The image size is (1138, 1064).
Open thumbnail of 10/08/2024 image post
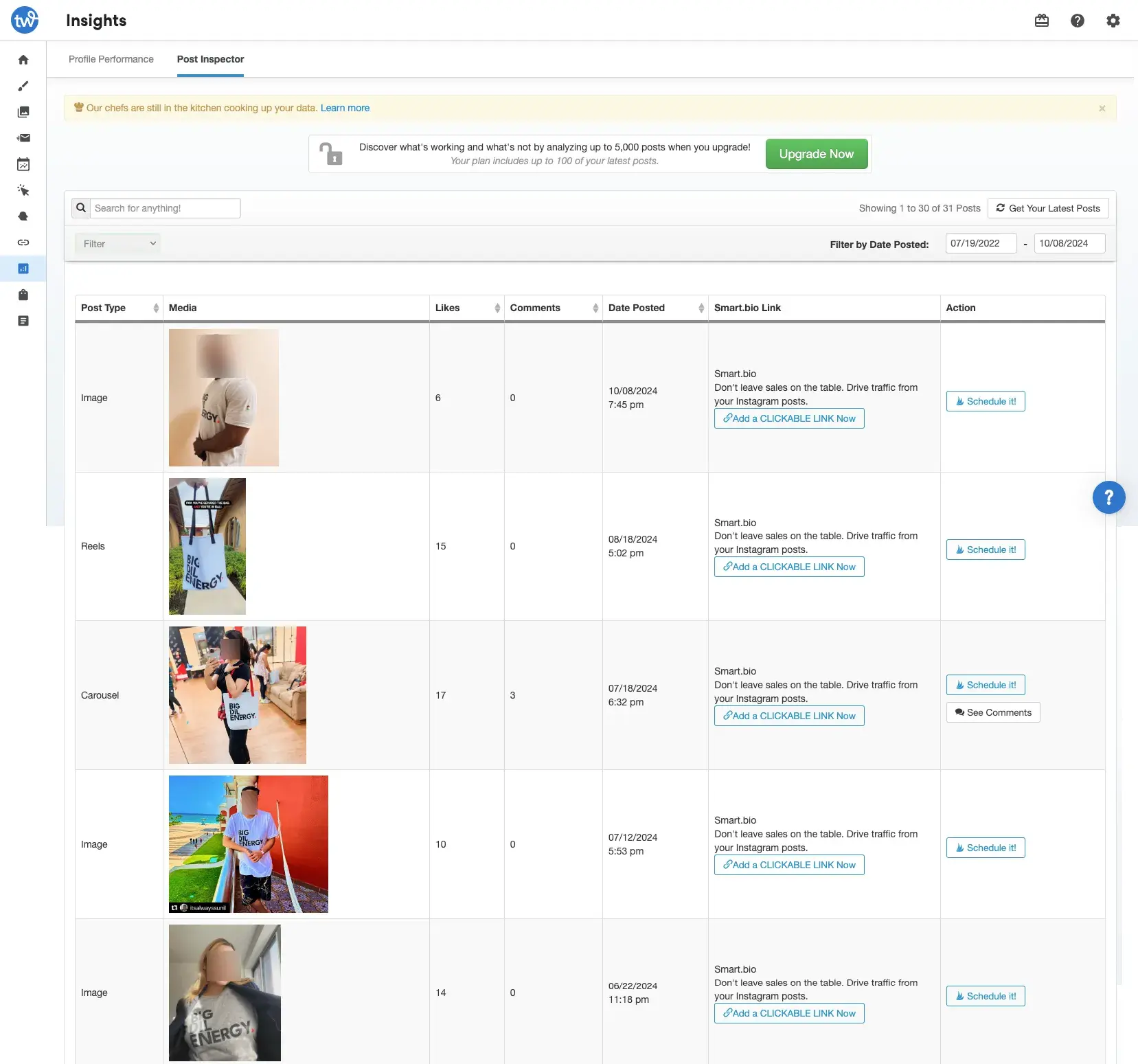(224, 398)
